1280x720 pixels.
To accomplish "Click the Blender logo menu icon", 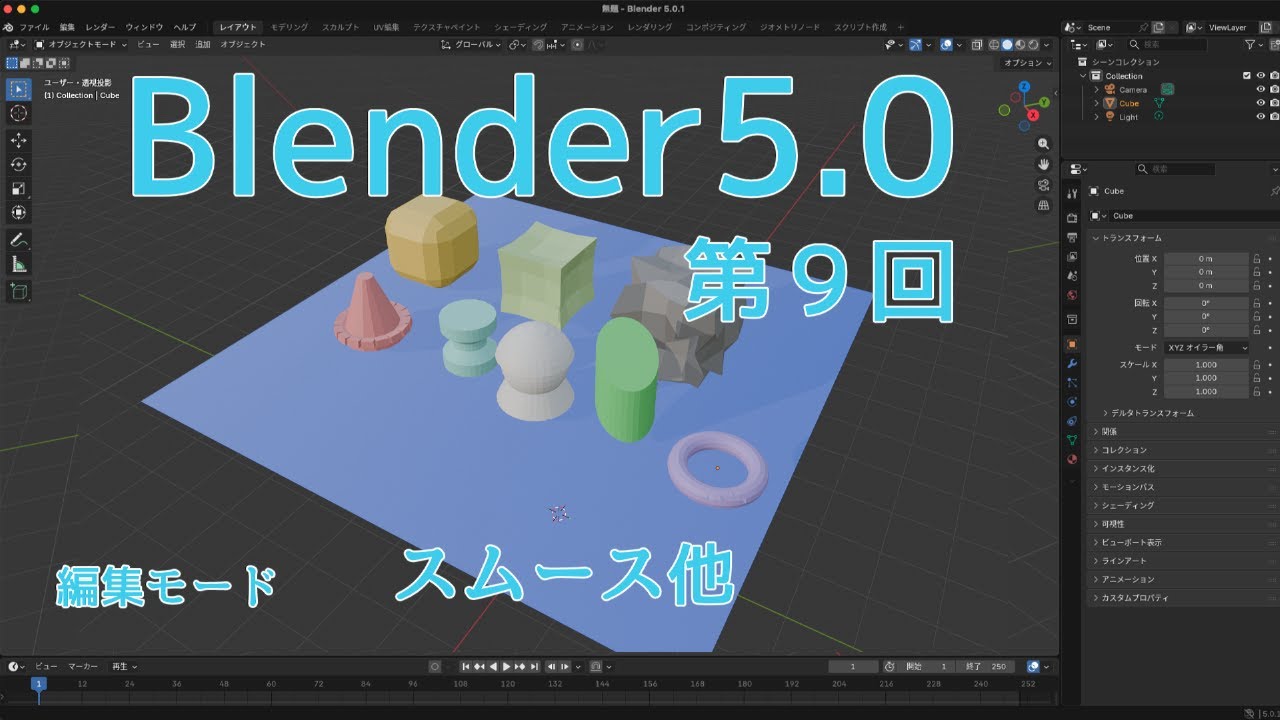I will 9,27.
